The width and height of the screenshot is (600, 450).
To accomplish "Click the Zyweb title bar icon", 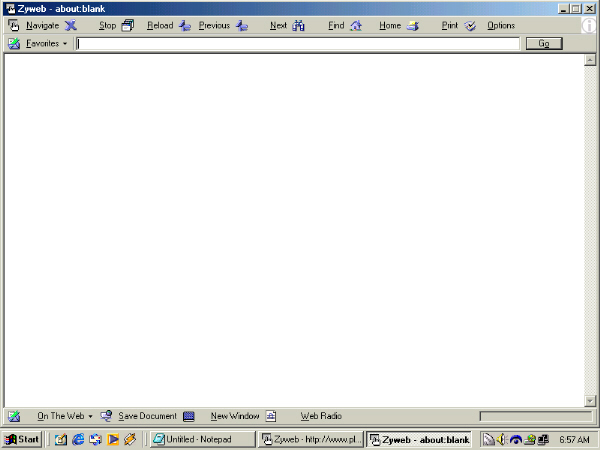I will [10, 9].
